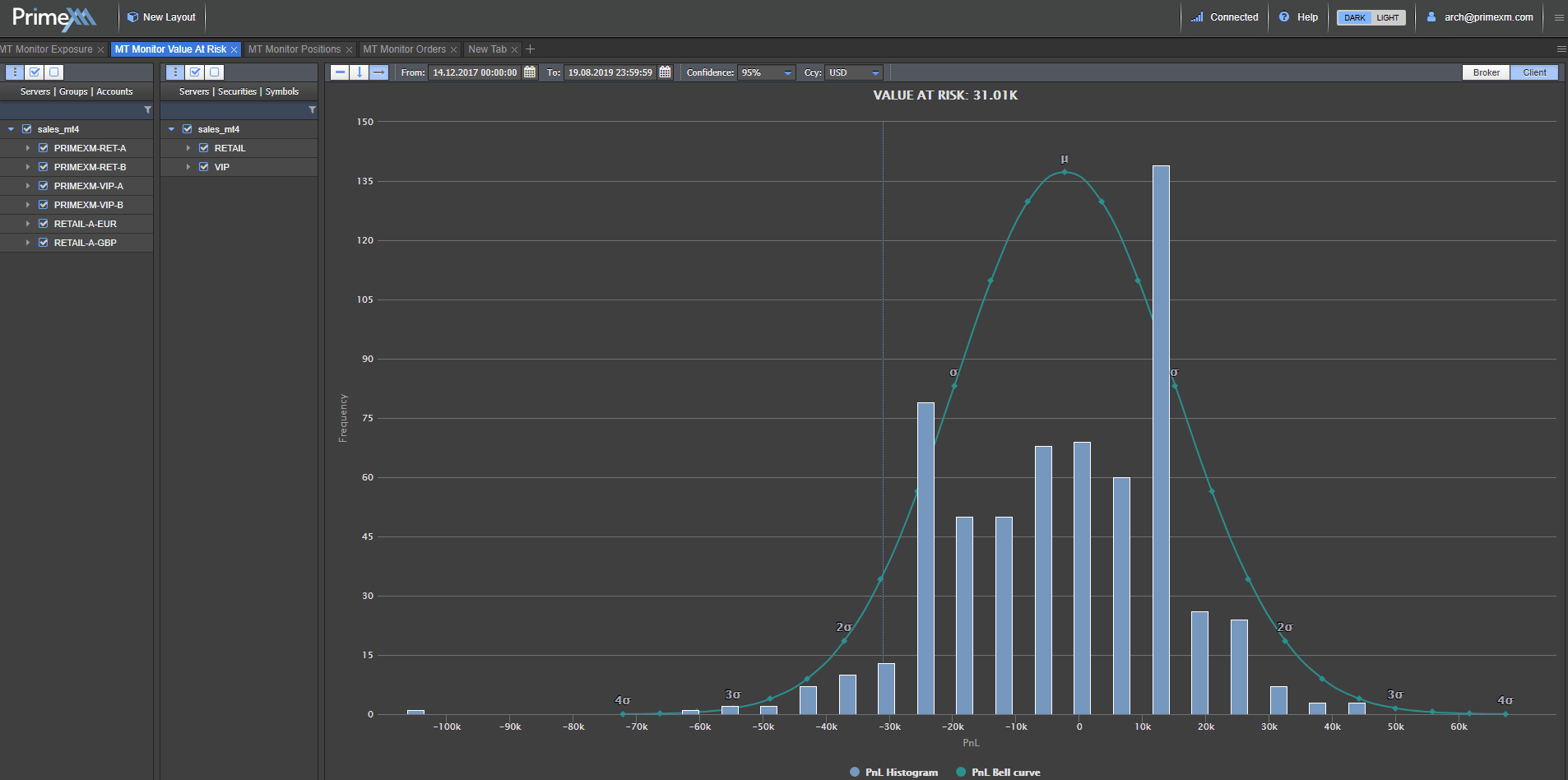Click the right arrow chart toolbar icon
Viewport: 1568px width, 780px height.
[378, 72]
